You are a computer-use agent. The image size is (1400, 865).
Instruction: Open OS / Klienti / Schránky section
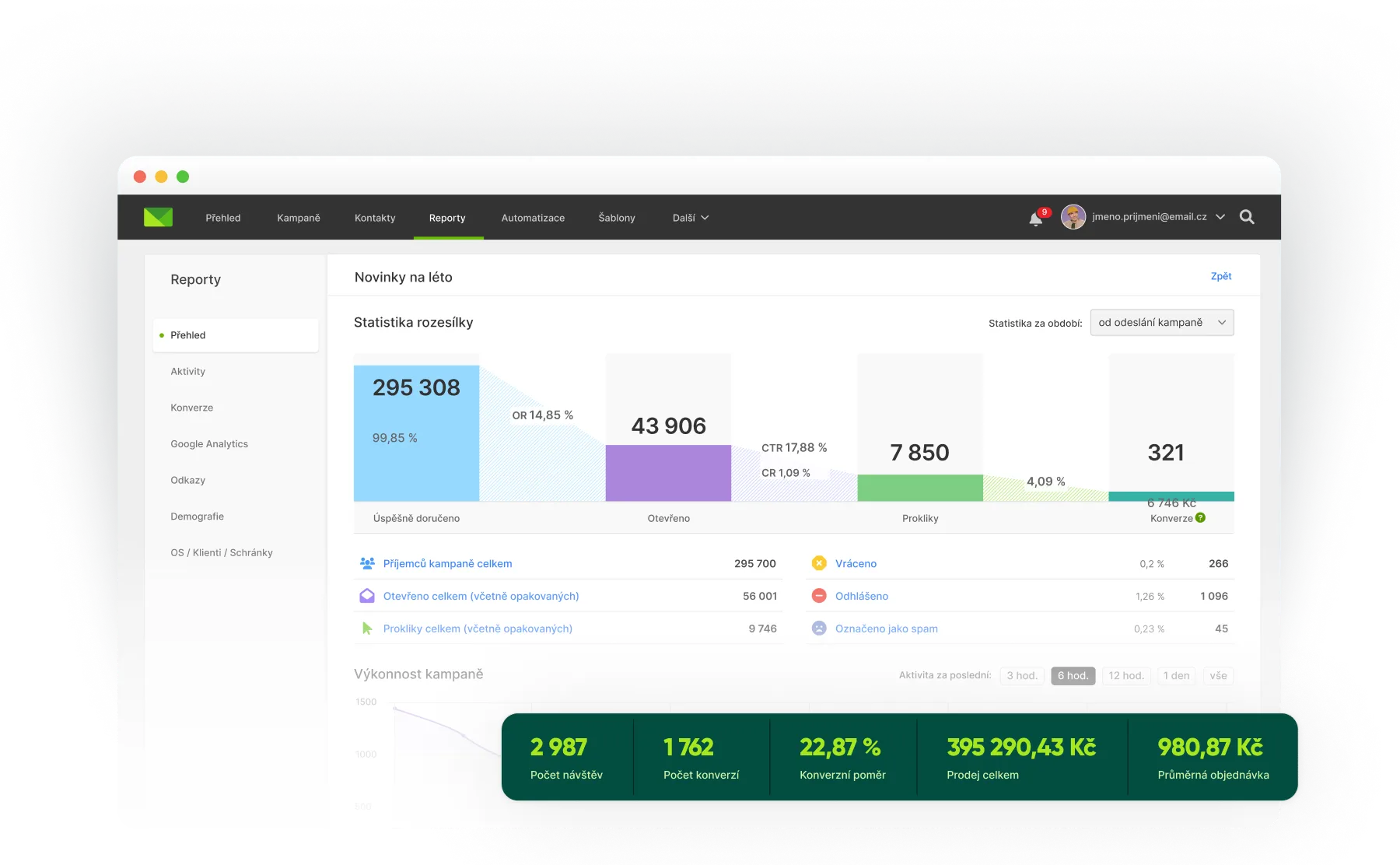tap(222, 553)
